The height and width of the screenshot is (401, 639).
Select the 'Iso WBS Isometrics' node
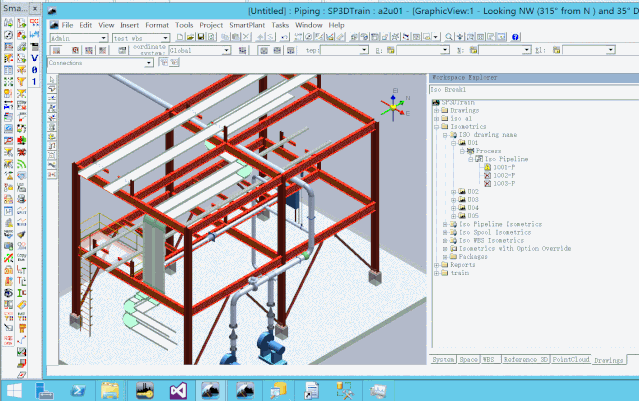click(491, 240)
